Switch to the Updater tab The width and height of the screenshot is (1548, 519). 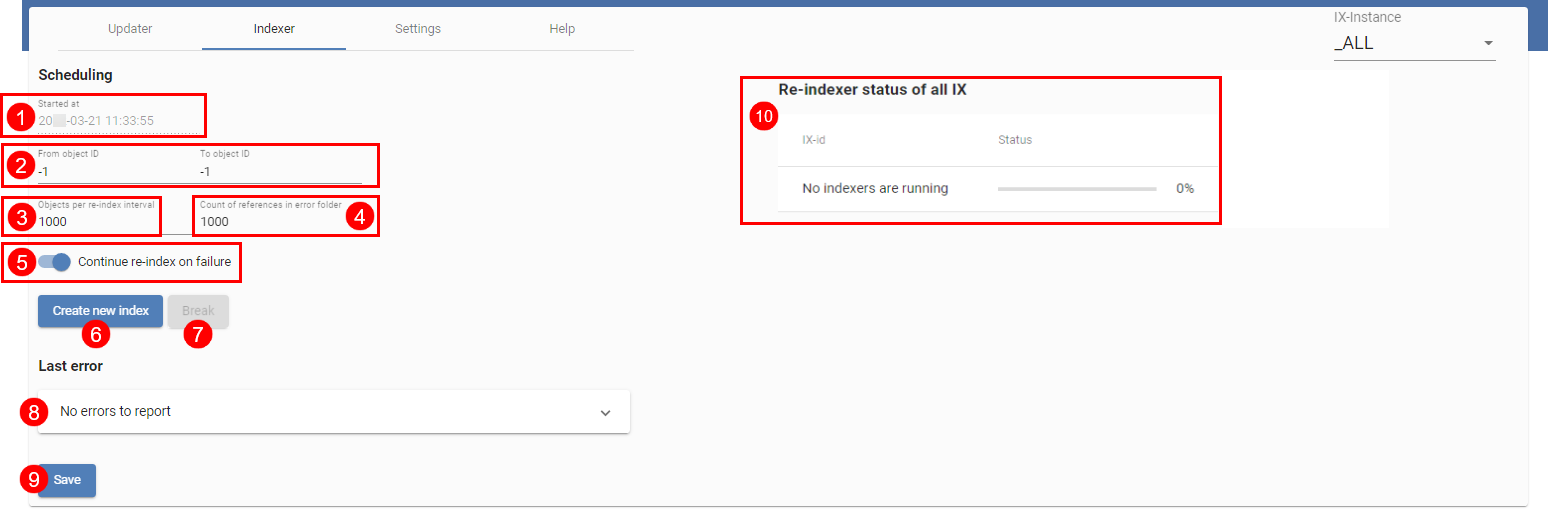(130, 29)
